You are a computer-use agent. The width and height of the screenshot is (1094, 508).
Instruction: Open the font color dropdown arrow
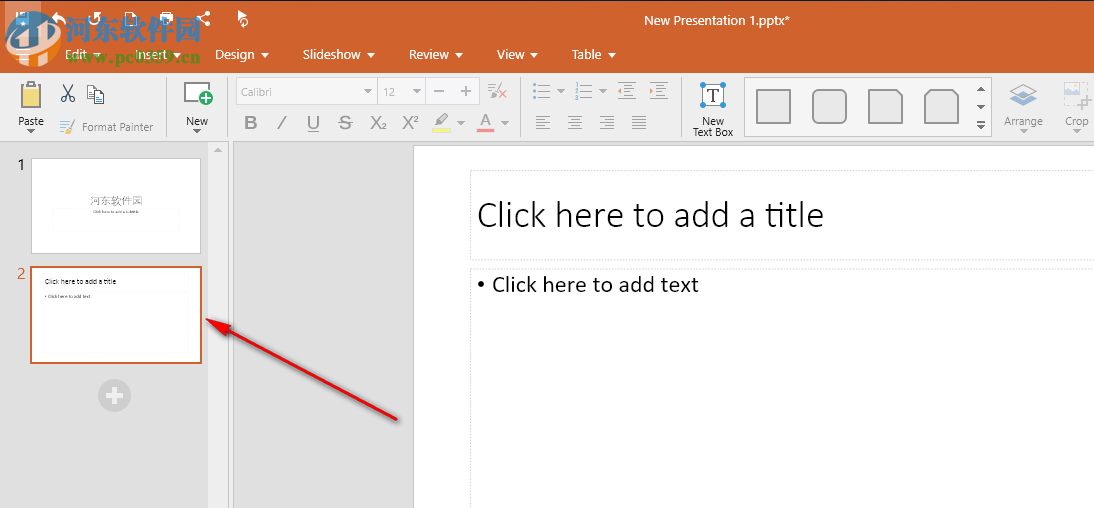point(505,124)
